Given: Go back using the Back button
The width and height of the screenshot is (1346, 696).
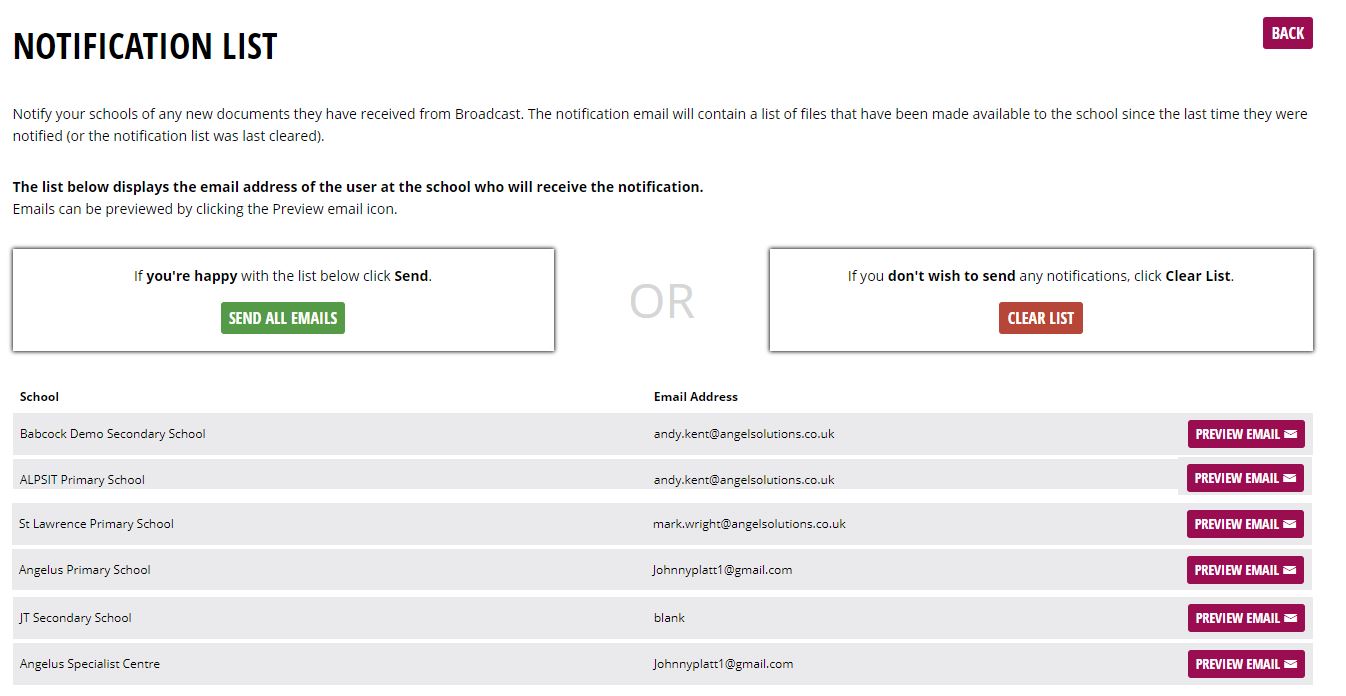Looking at the screenshot, I should pos(1287,33).
